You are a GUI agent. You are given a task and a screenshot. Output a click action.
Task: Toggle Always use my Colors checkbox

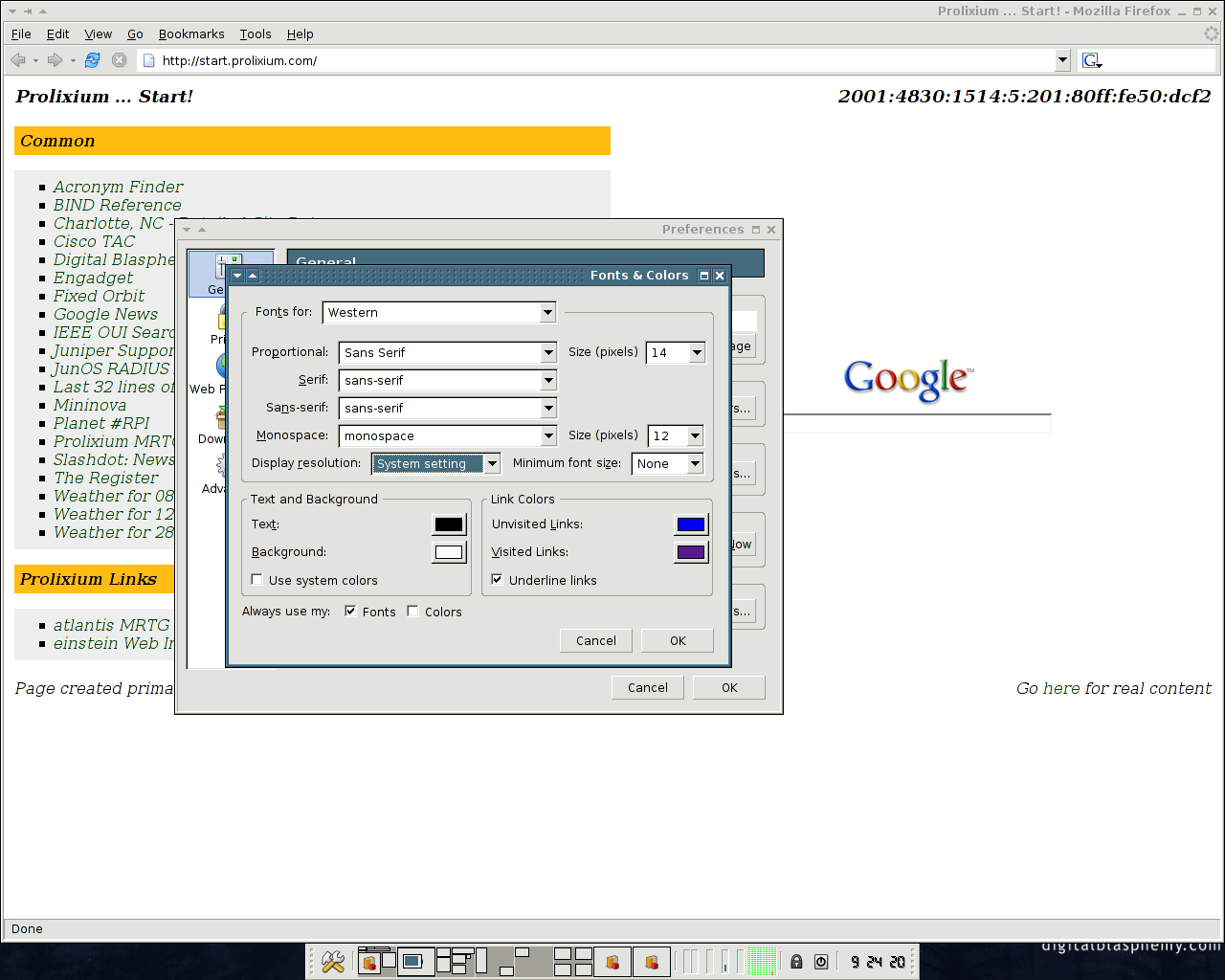(412, 612)
